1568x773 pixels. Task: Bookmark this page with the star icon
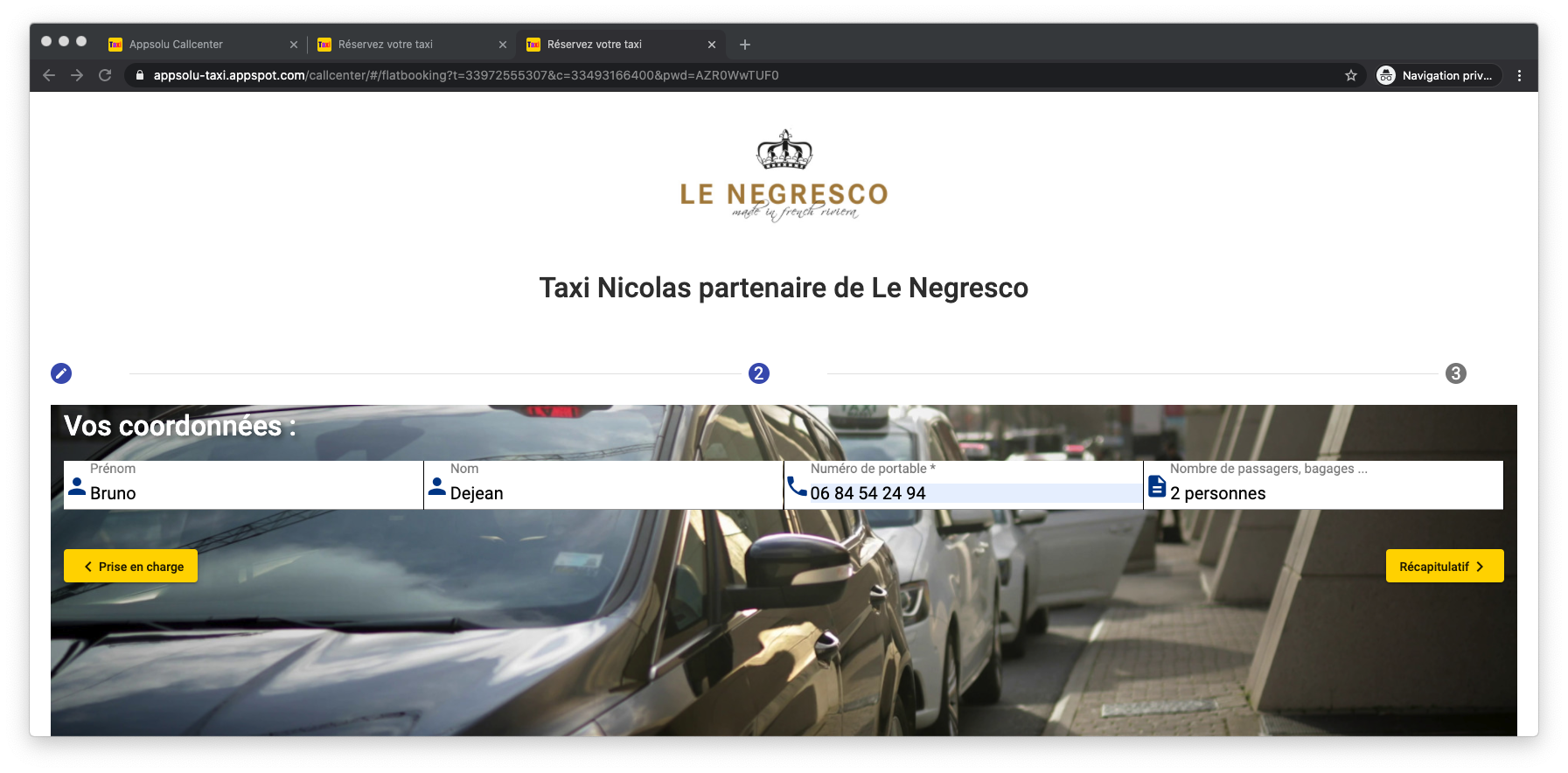pos(1351,75)
